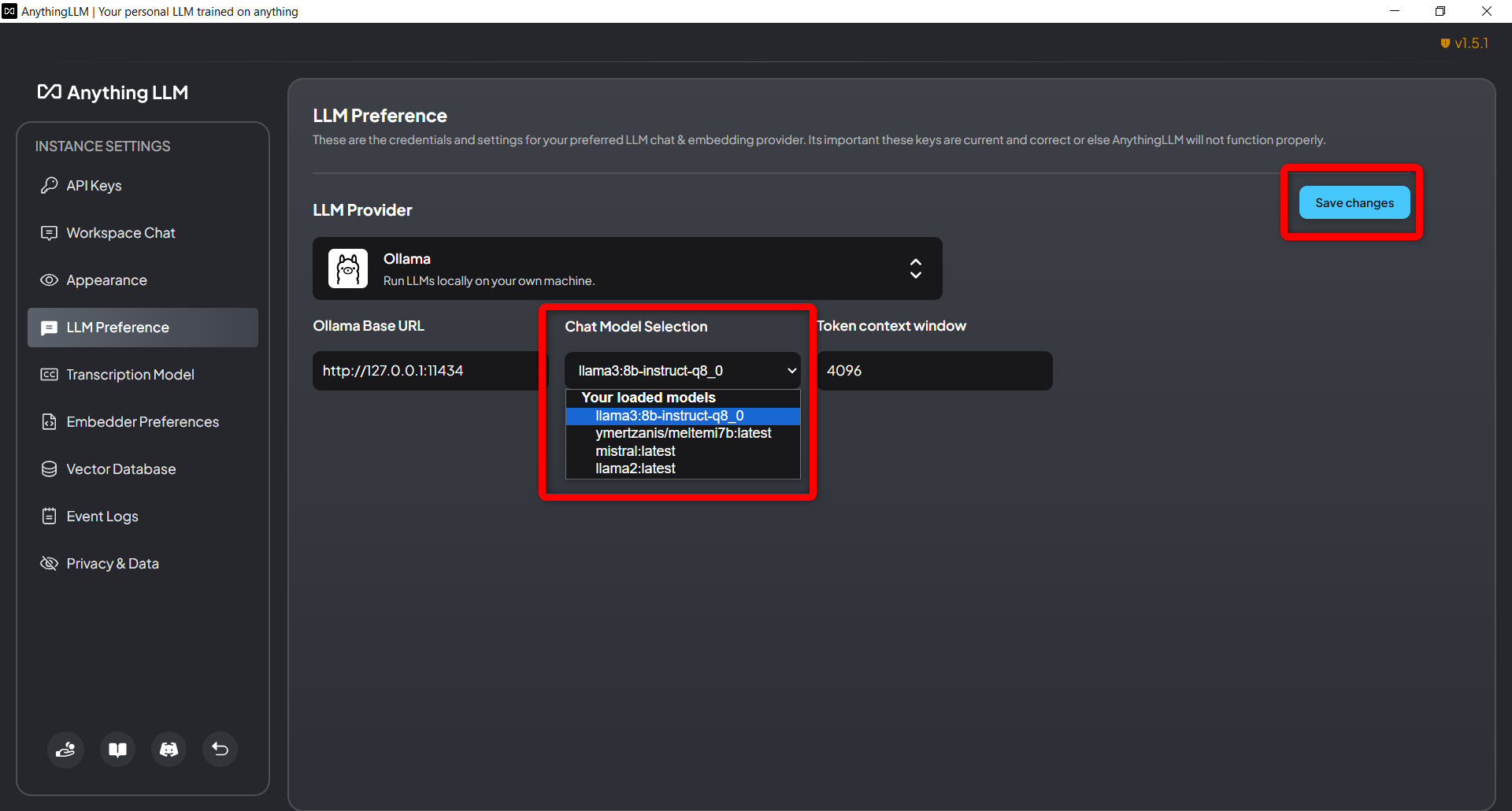Click the Ollama llama provider icon
This screenshot has width=1512, height=811.
(348, 269)
